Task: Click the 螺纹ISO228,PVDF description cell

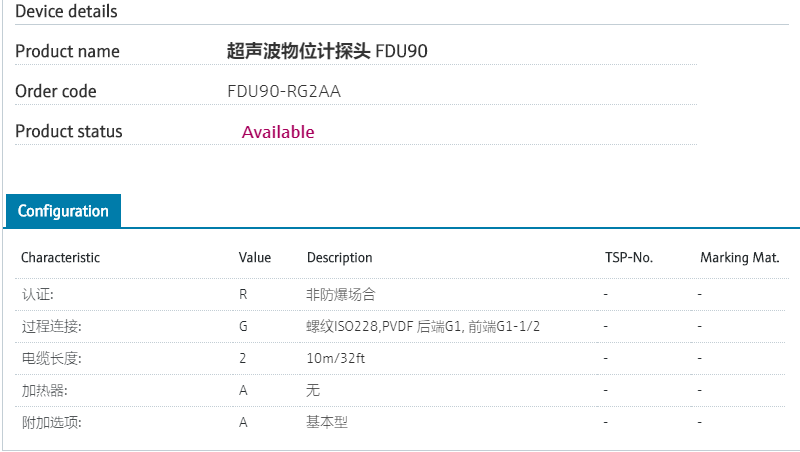Action: tap(423, 327)
